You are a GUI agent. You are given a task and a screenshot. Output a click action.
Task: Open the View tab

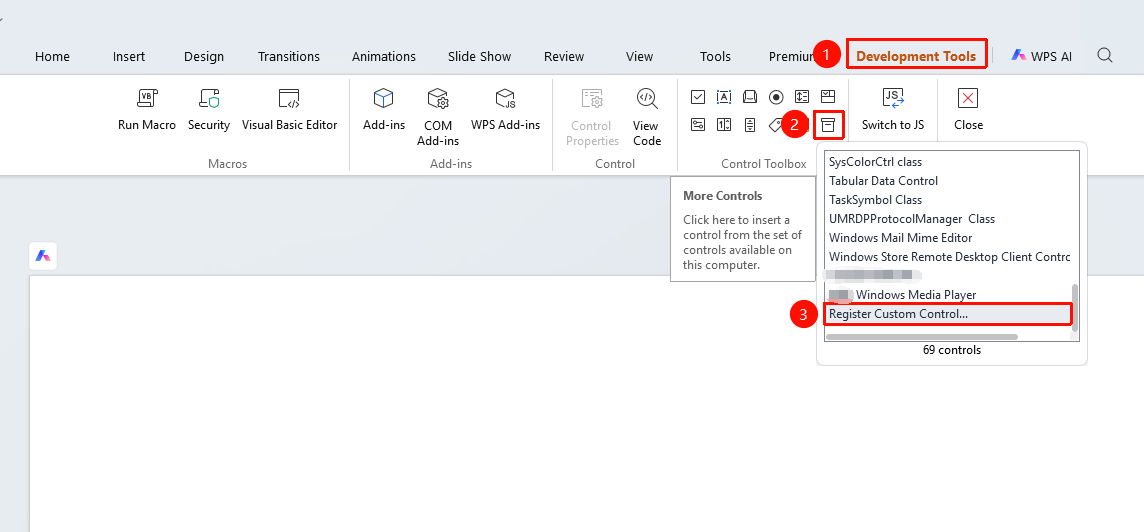(640, 56)
